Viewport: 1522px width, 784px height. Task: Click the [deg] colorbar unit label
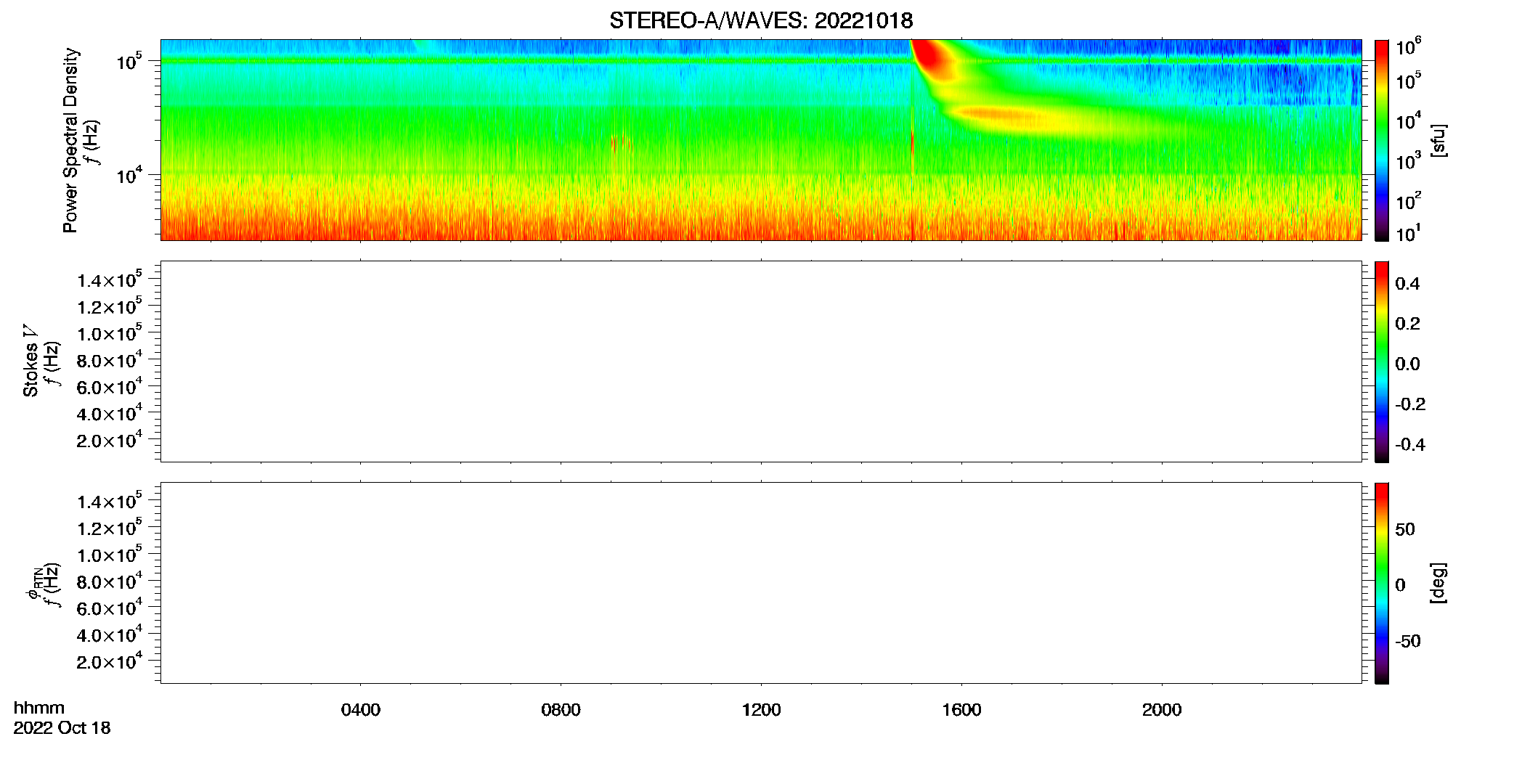click(x=1438, y=583)
